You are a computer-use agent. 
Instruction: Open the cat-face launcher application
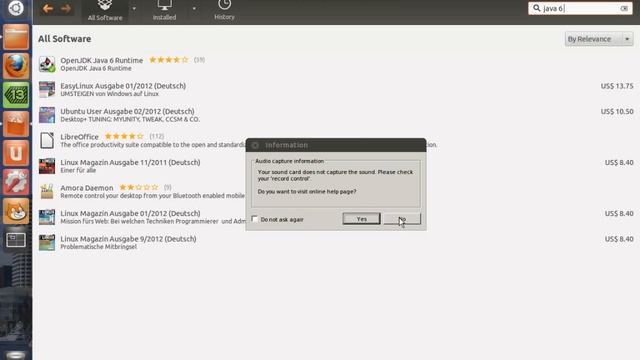(16, 211)
